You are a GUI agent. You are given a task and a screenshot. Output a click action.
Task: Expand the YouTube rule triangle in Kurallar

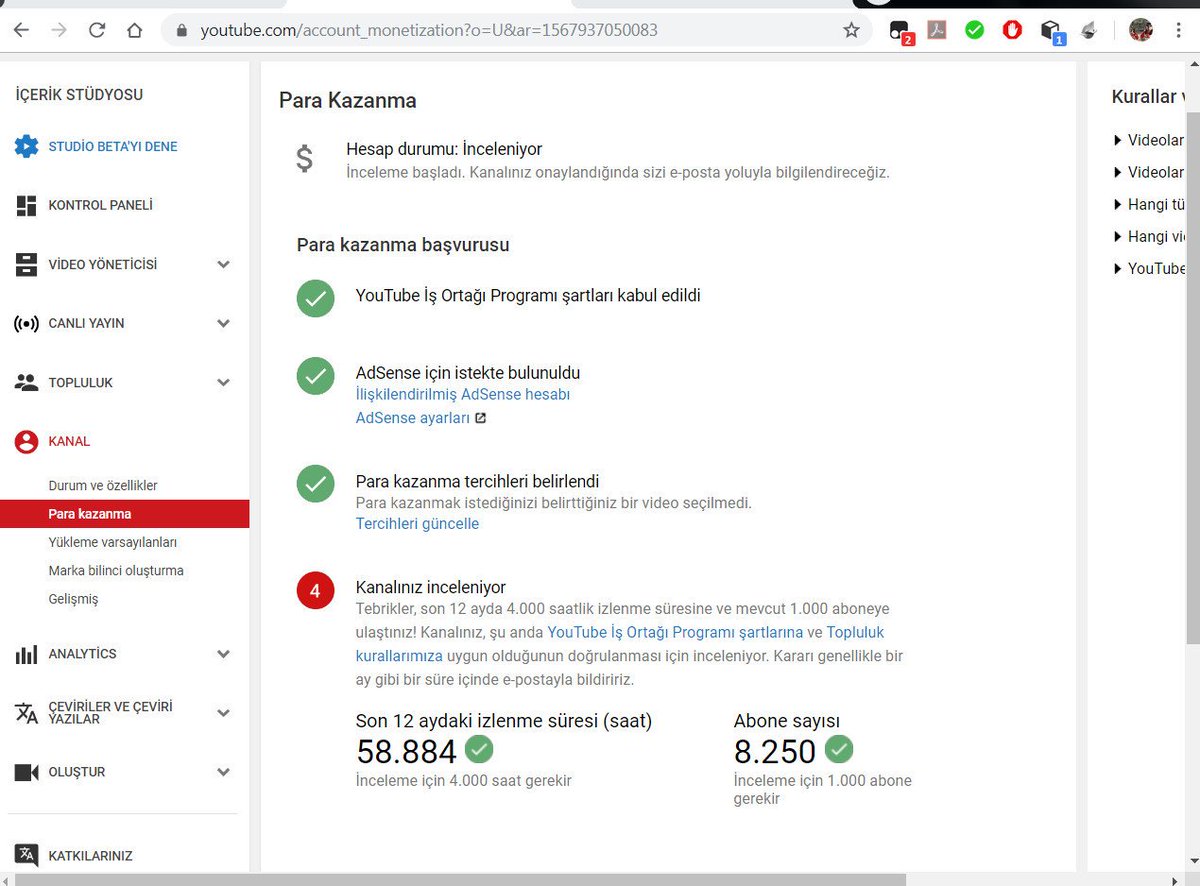click(1118, 268)
